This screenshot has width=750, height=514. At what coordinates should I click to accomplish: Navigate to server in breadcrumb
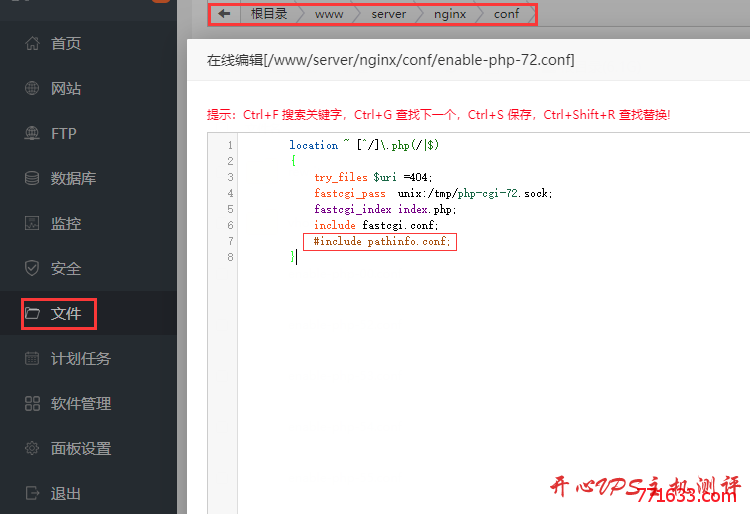coord(388,14)
